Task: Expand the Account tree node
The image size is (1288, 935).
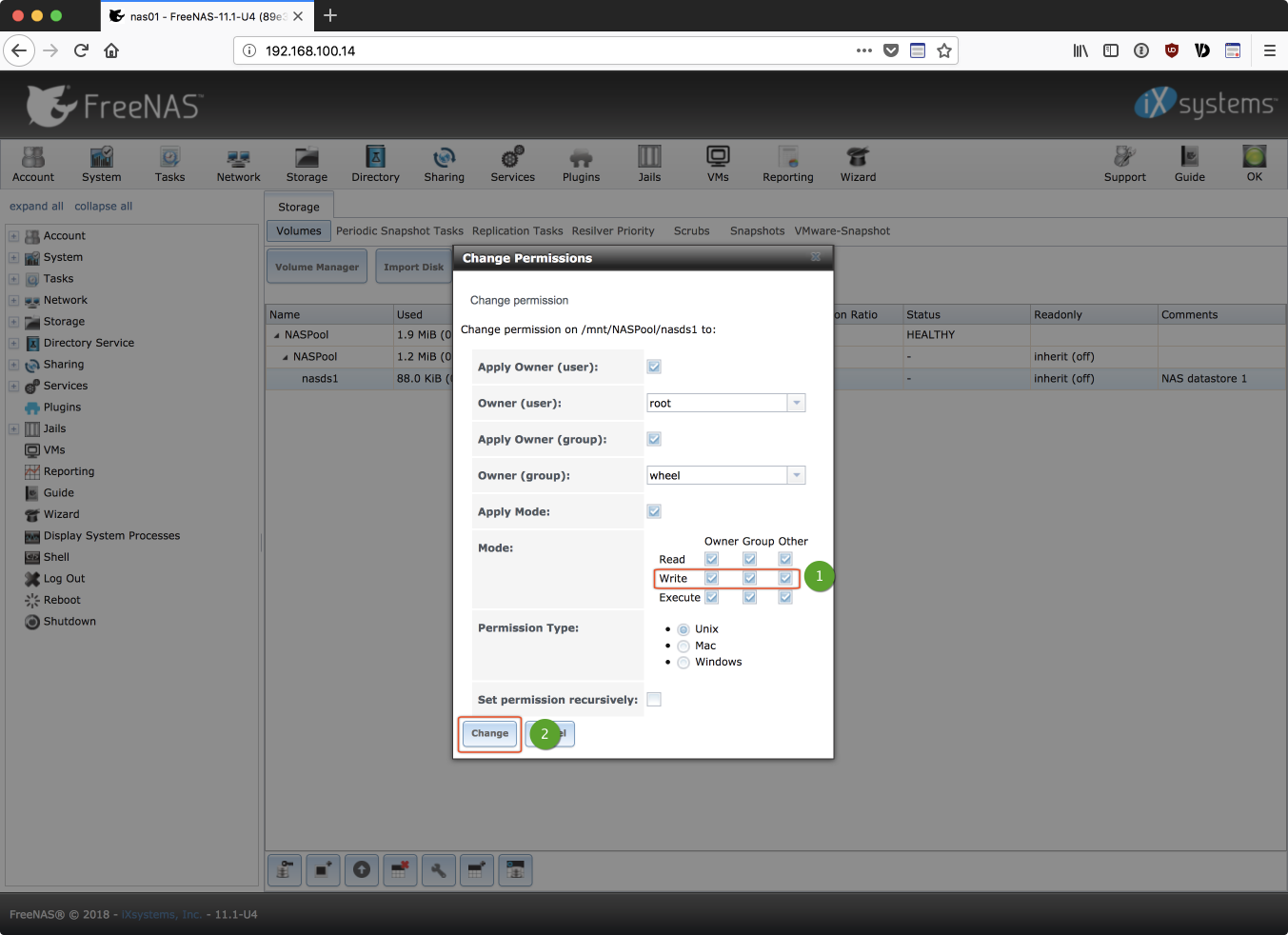Action: pyautogui.click(x=13, y=236)
